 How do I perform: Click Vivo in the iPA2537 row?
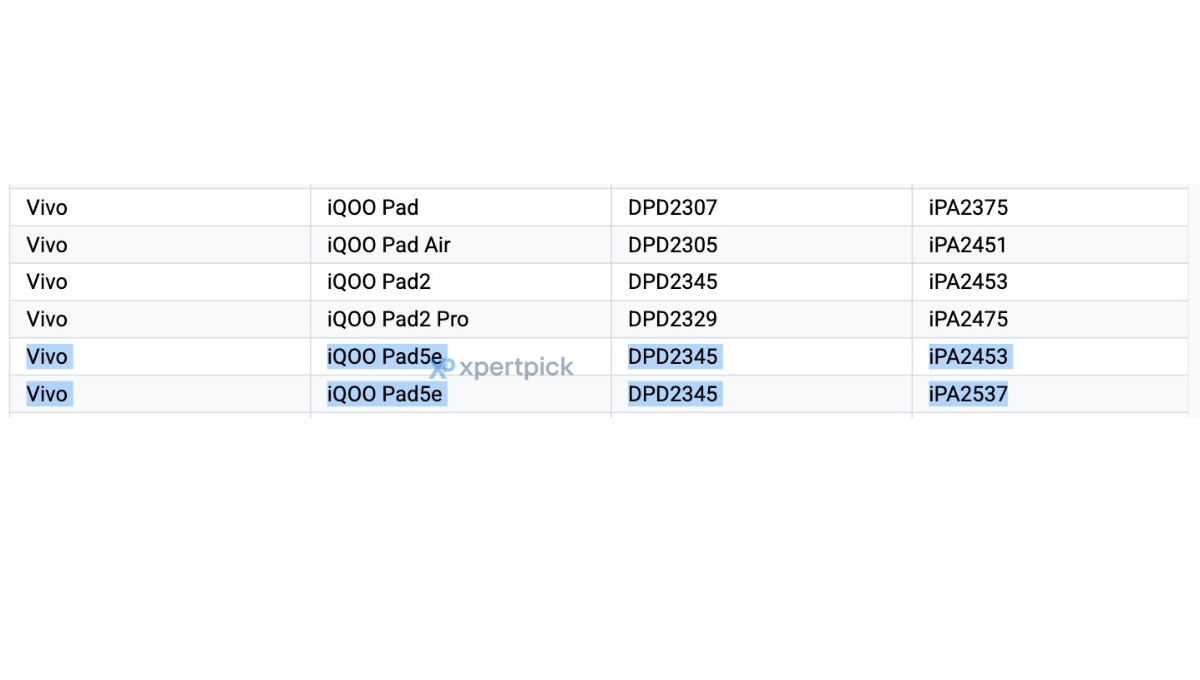tap(47, 394)
